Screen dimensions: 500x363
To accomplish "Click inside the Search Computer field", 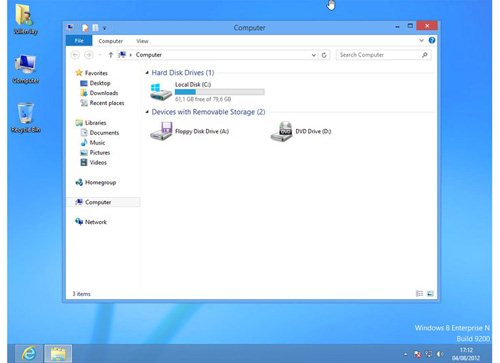I will tap(378, 55).
